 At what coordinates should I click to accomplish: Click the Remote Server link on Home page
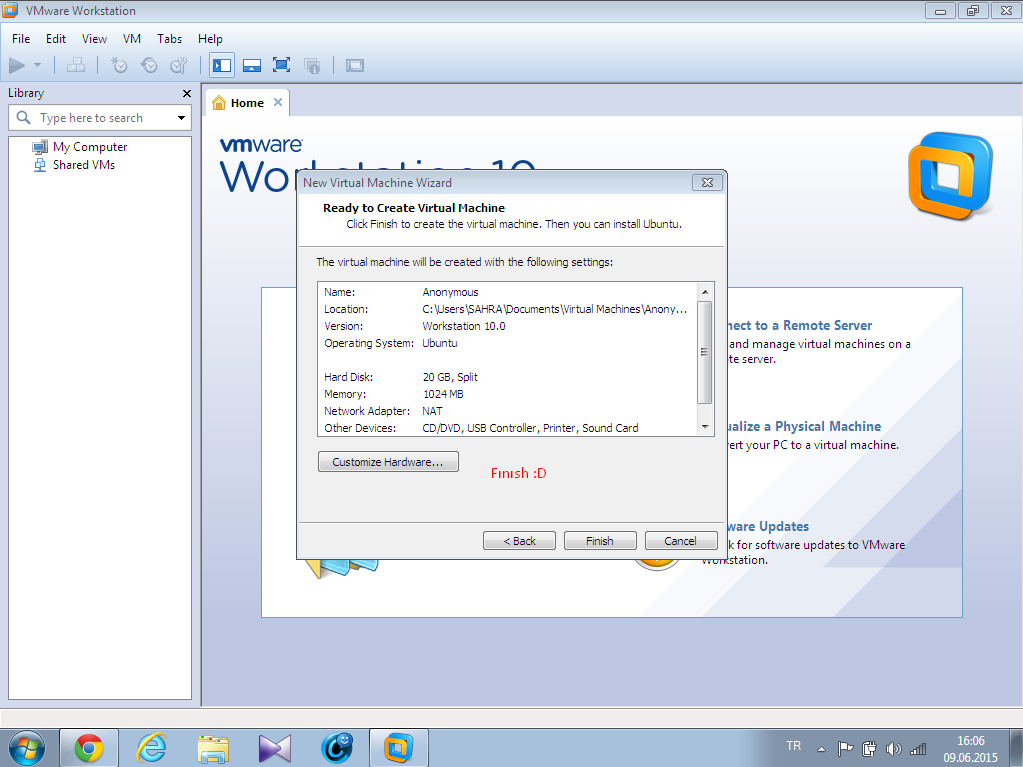click(x=801, y=325)
